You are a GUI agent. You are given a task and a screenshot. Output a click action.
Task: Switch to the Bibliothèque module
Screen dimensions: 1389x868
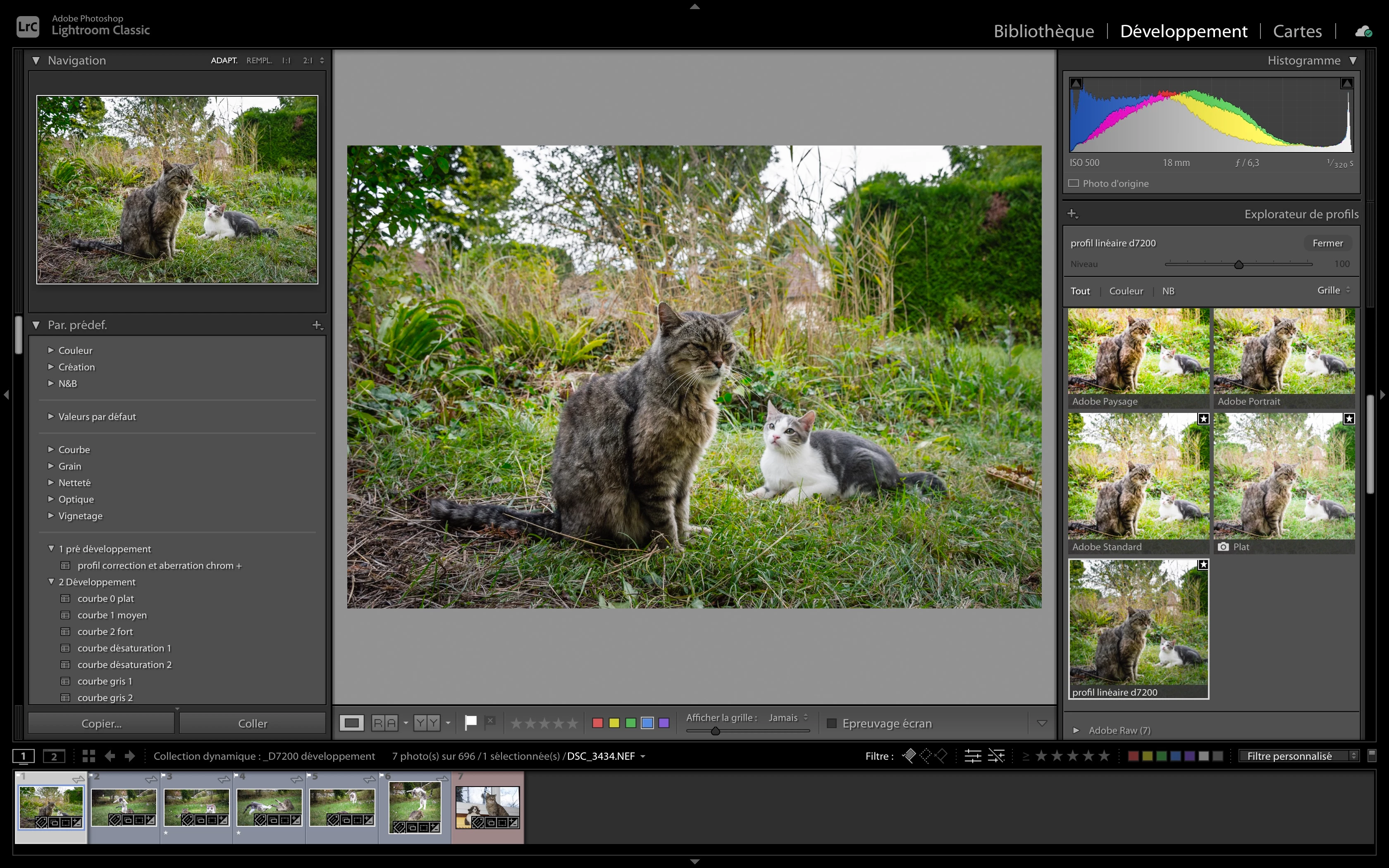[1043, 31]
